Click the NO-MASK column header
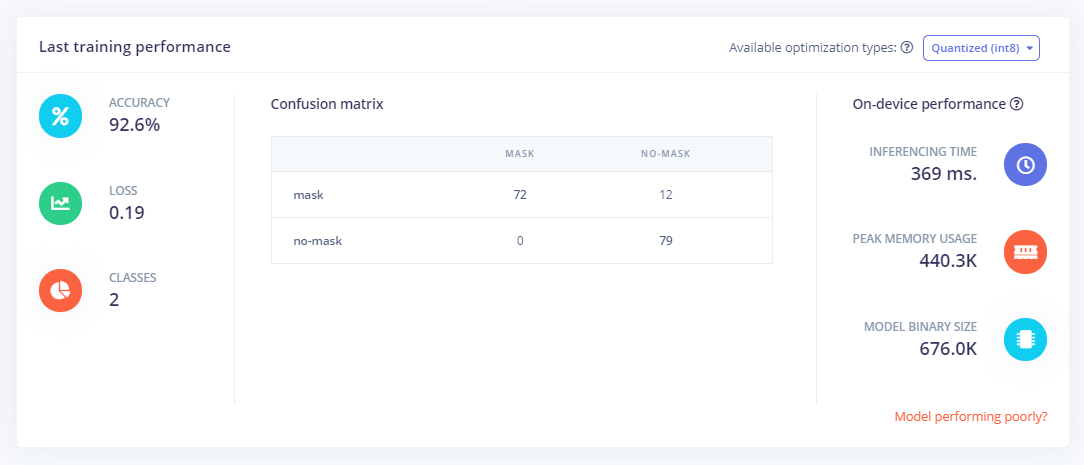This screenshot has width=1084, height=465. pos(666,154)
